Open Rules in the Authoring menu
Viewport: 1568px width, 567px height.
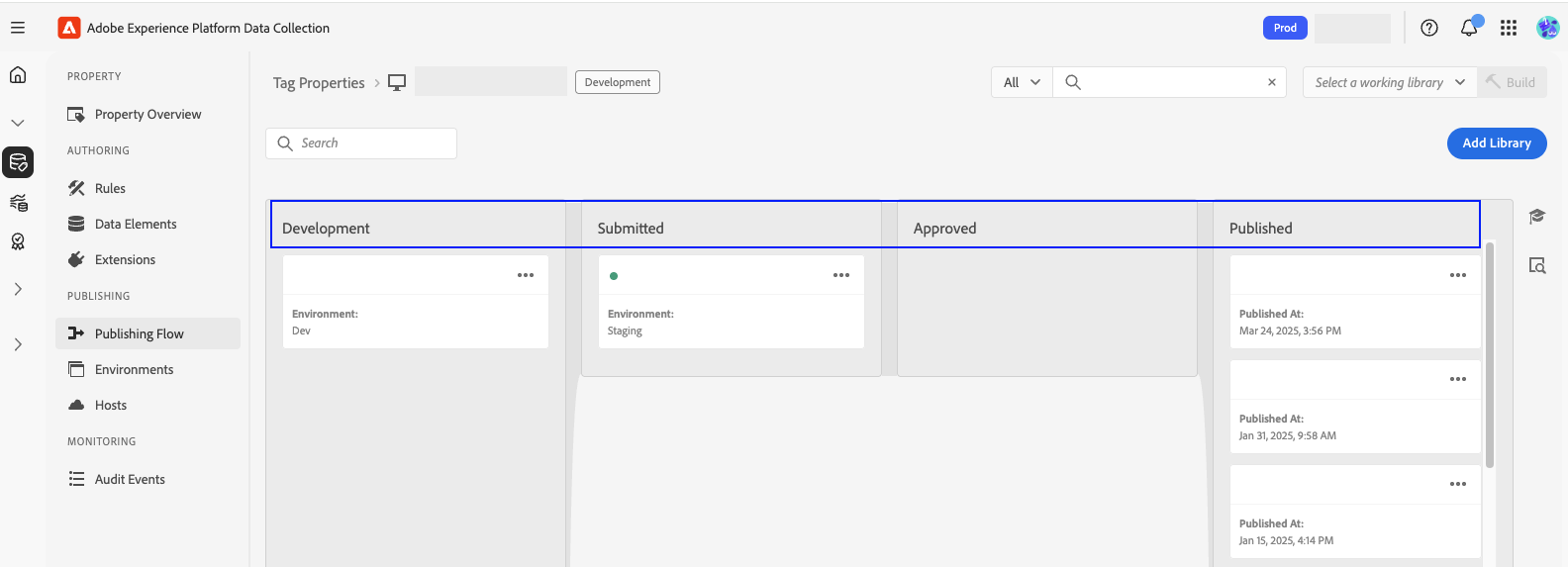pyautogui.click(x=110, y=188)
